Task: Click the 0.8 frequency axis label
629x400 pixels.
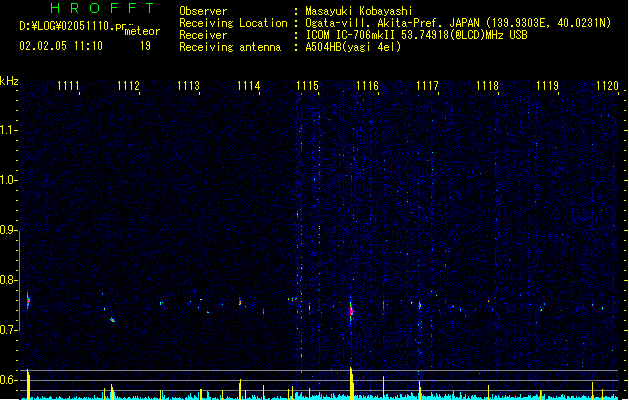Action: (8, 280)
